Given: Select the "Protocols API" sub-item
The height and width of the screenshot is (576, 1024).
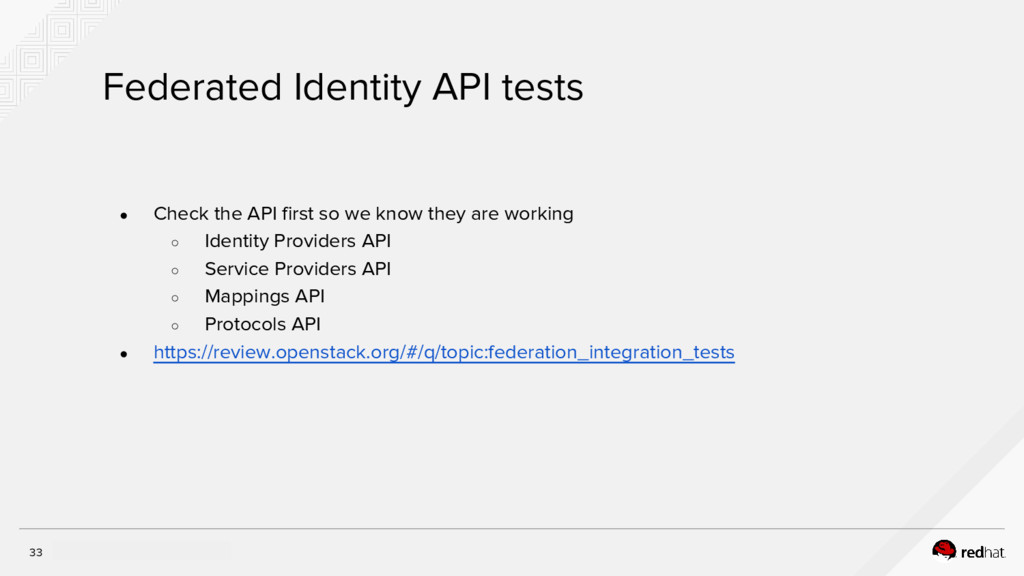Looking at the screenshot, I should pyautogui.click(x=262, y=324).
